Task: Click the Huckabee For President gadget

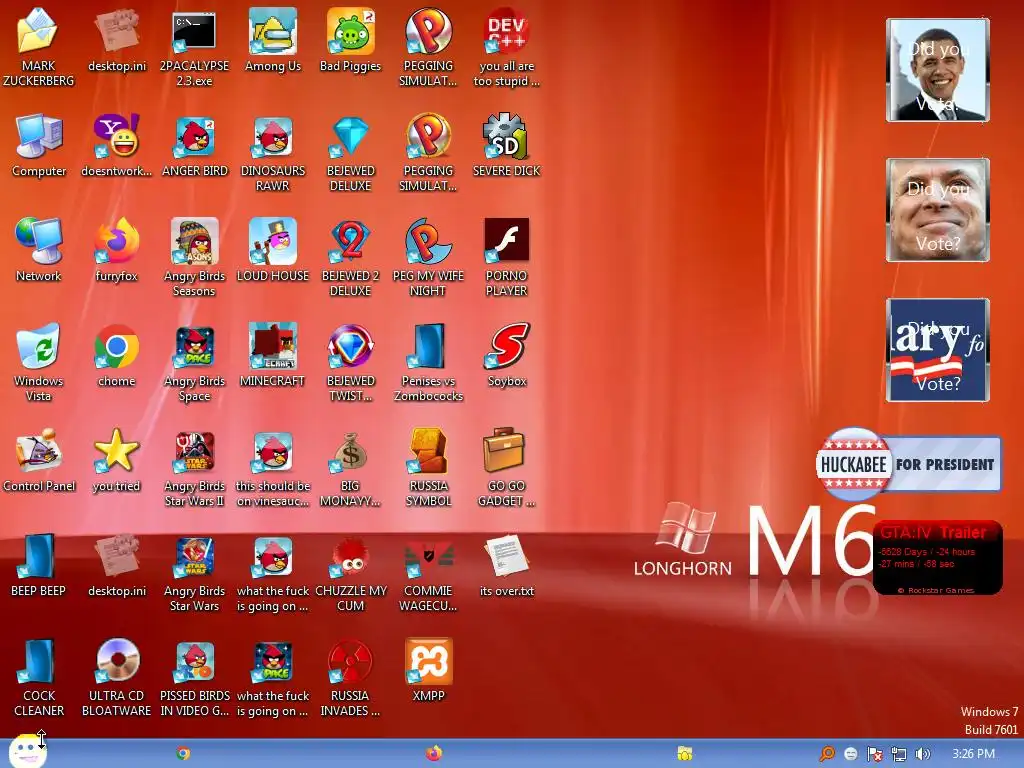Action: [908, 464]
